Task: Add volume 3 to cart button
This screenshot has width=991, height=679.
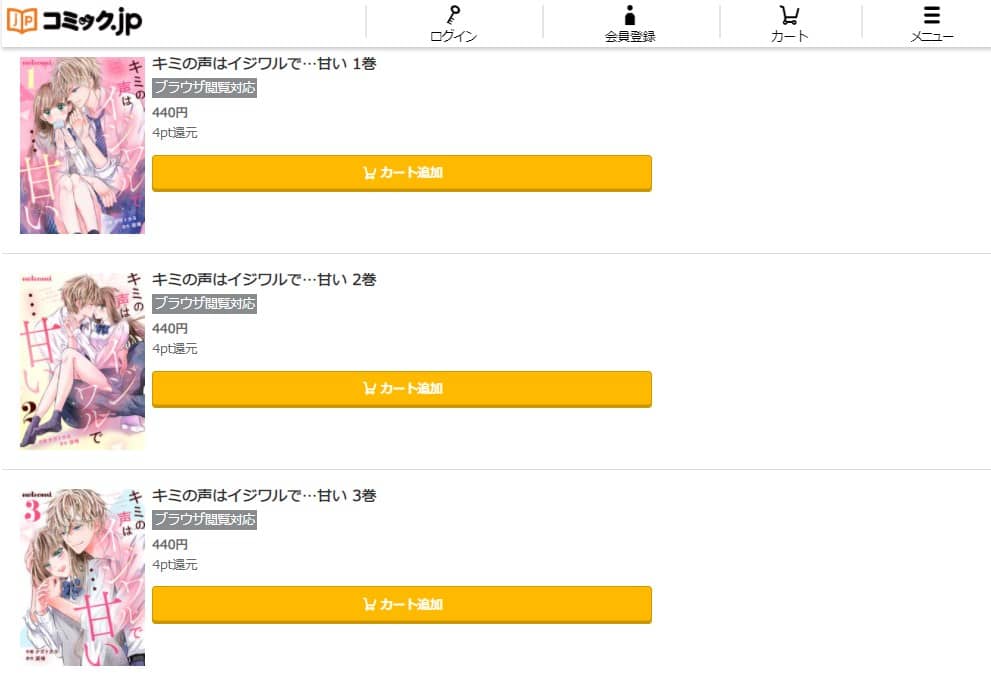Action: click(402, 604)
